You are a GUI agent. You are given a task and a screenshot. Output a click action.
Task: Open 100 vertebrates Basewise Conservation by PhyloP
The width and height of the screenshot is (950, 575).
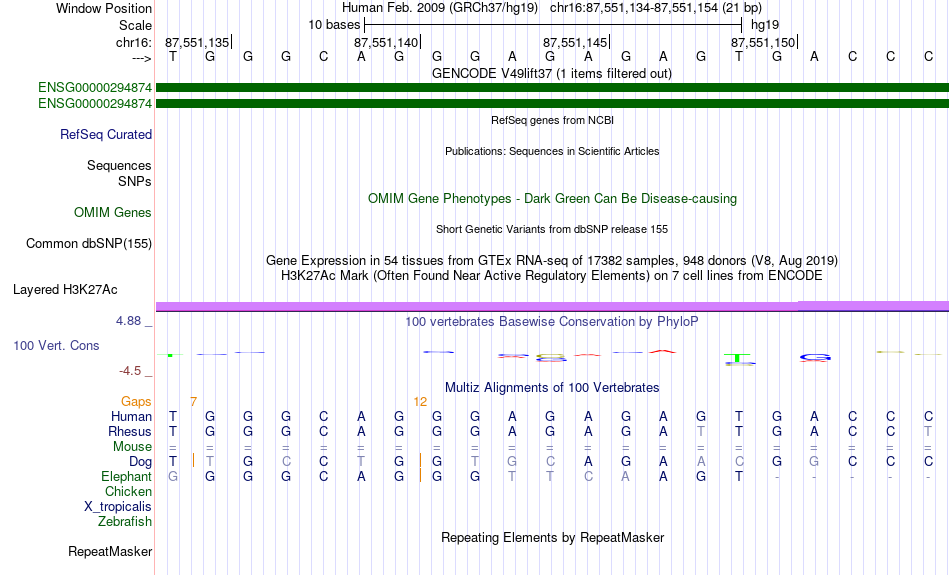552,322
